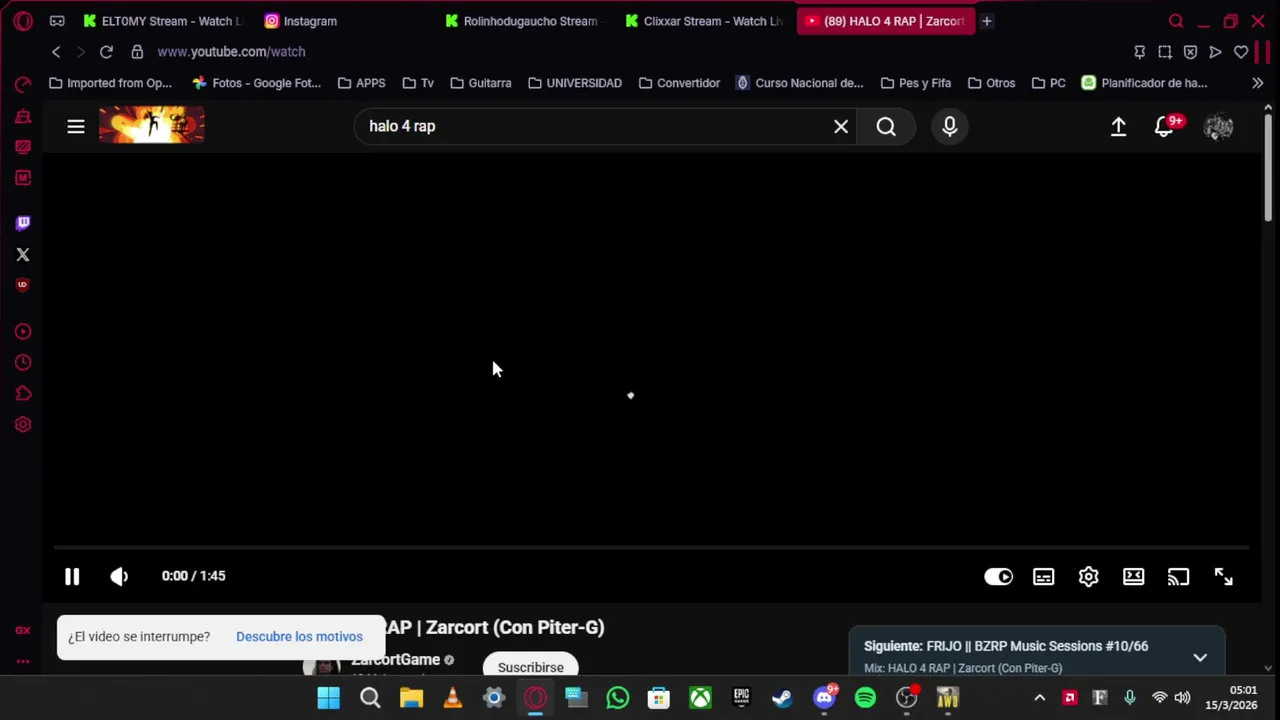Cast video to a TV
Image resolution: width=1280 pixels, height=720 pixels.
(1178, 577)
